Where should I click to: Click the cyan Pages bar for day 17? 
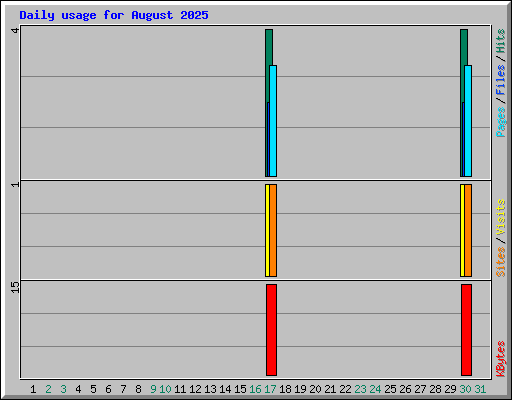point(273,121)
